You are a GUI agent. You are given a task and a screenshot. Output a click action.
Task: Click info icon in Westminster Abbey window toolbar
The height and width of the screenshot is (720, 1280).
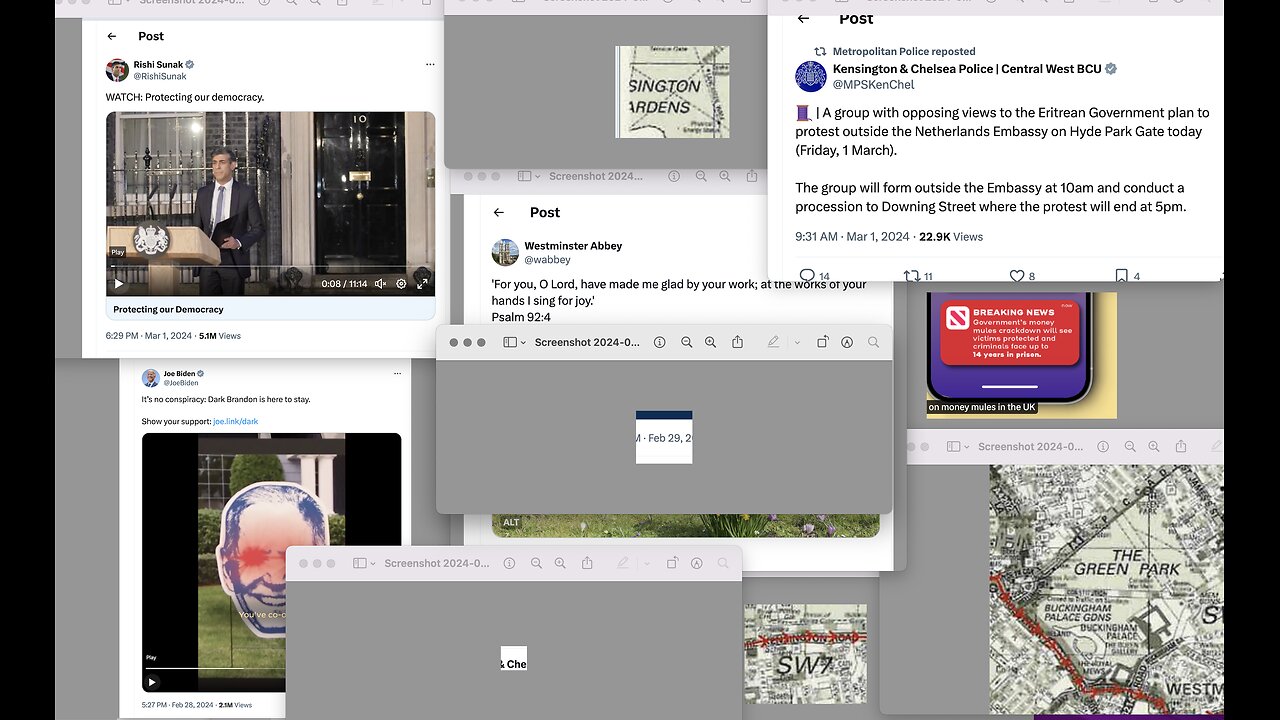pyautogui.click(x=674, y=176)
